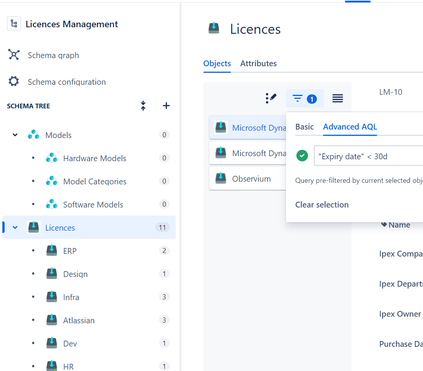This screenshot has height=371, width=423.
Task: Select the Advanced AQL tab
Action: coord(350,127)
